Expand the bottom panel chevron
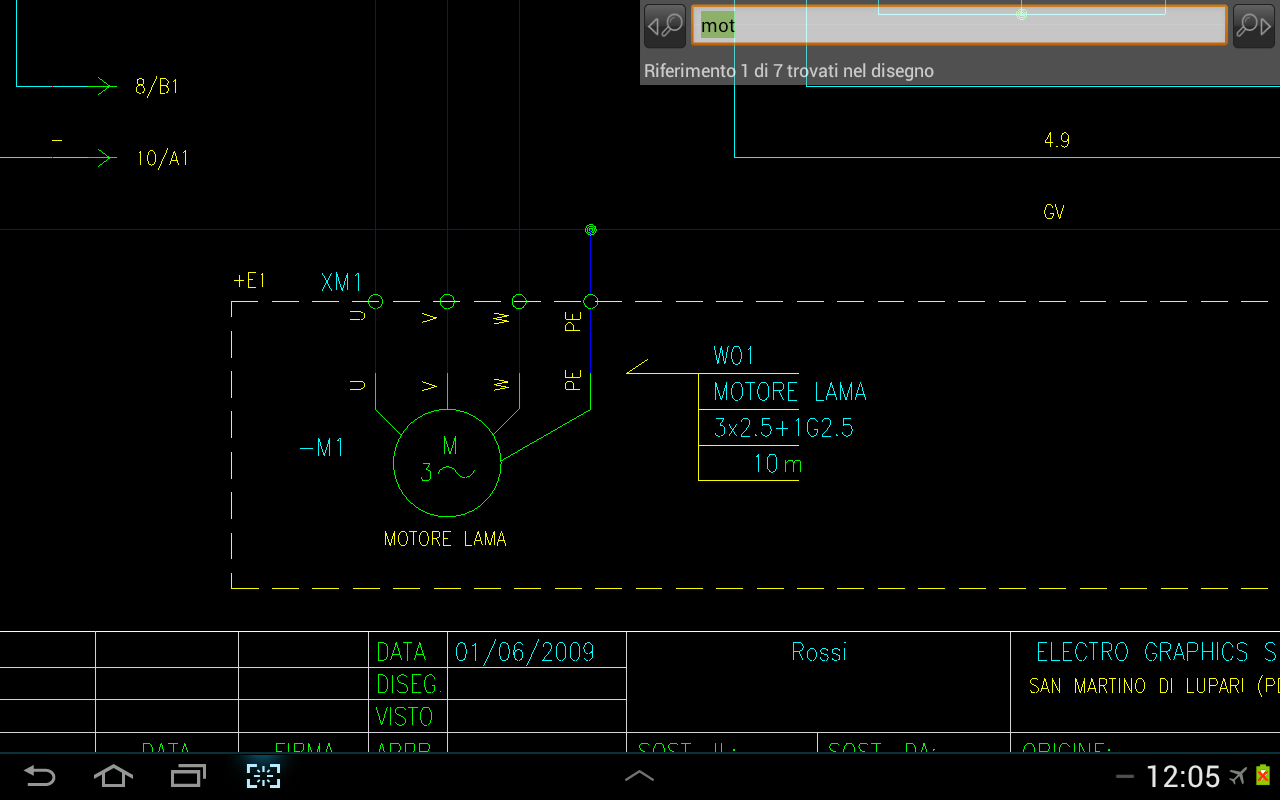This screenshot has width=1280, height=800. pyautogui.click(x=639, y=776)
